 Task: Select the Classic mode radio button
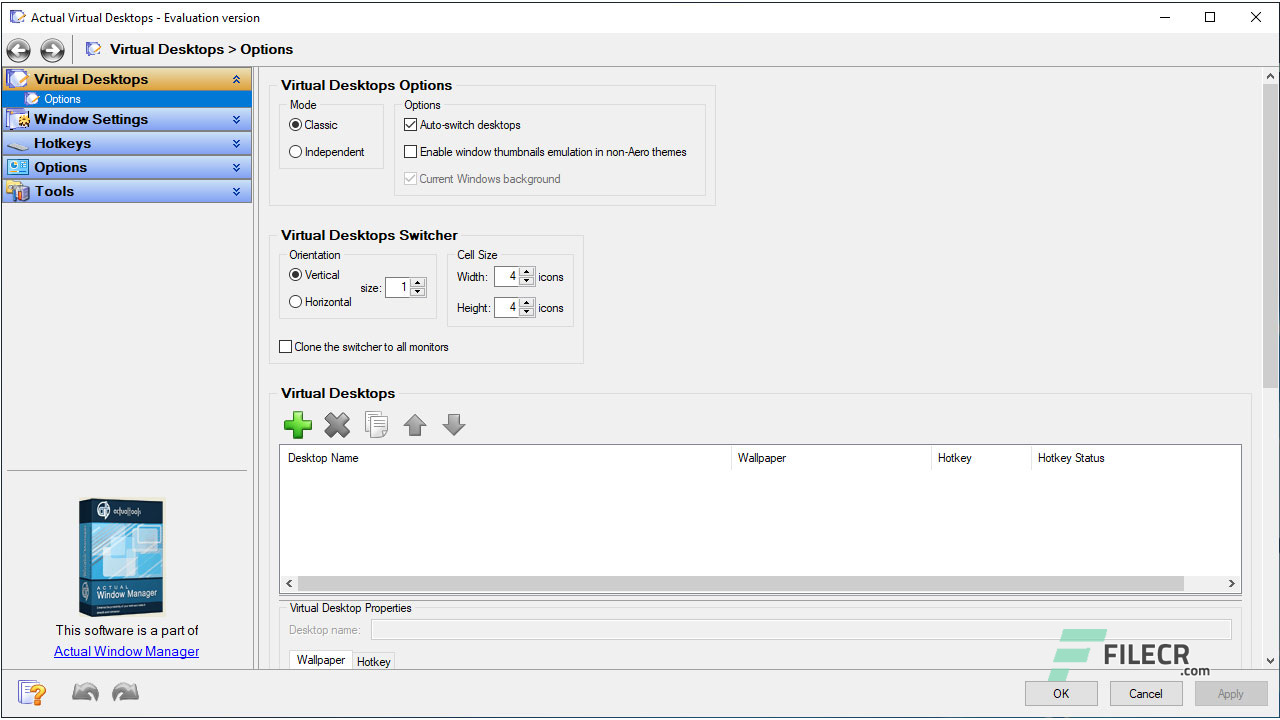point(295,125)
